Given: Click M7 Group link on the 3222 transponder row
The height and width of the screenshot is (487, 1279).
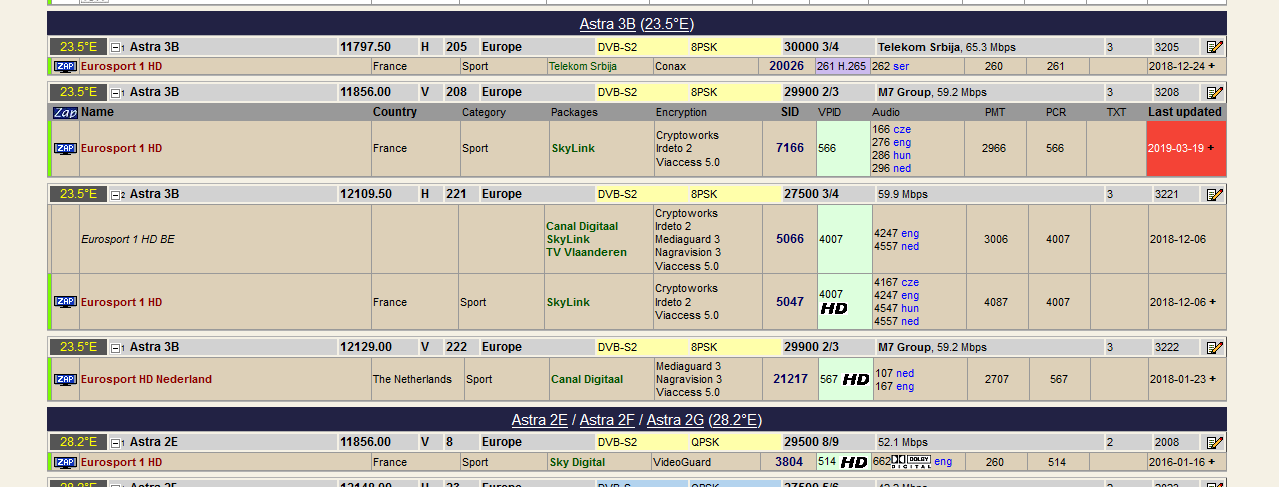Looking at the screenshot, I should (903, 347).
